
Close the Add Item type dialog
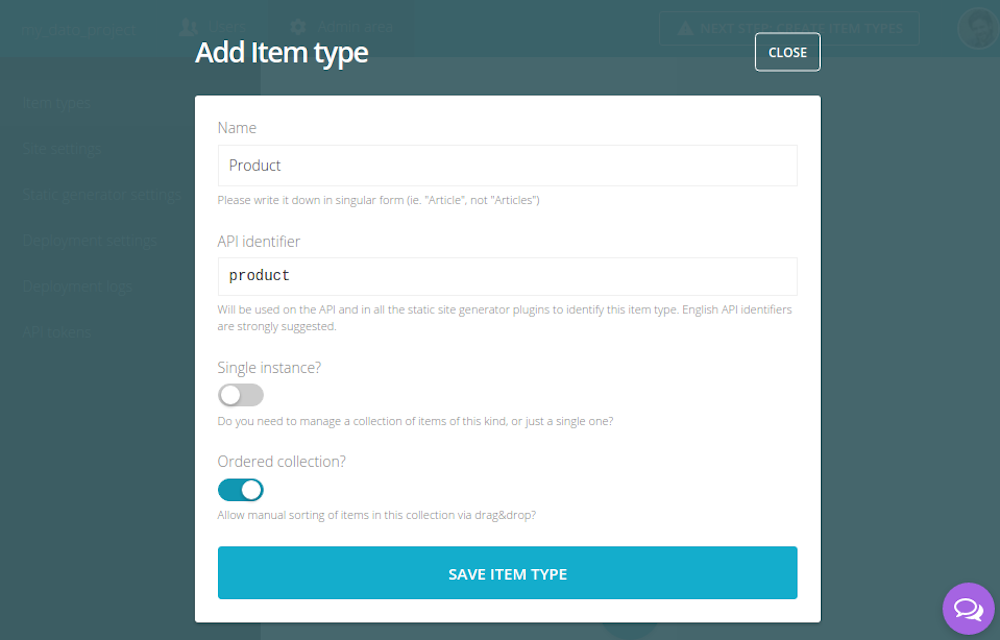787,52
